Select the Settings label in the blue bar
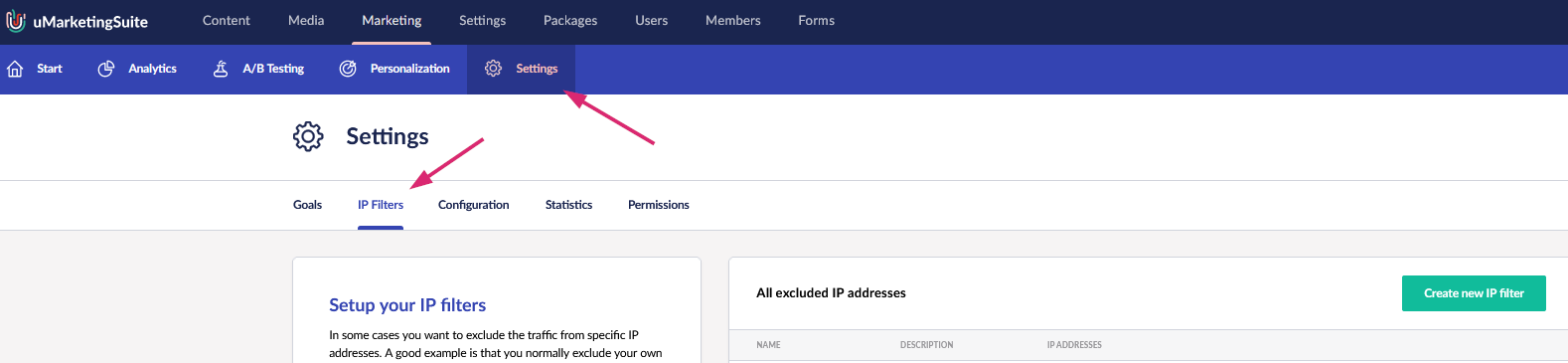Viewport: 1568px width, 363px height. click(537, 69)
